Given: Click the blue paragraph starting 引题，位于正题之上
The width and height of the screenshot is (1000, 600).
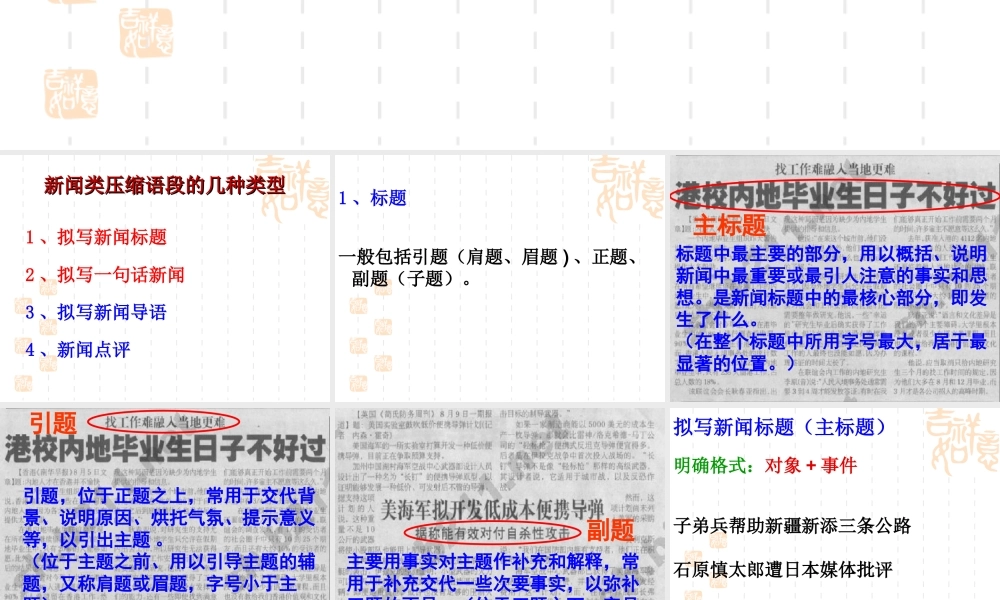Looking at the screenshot, I should click(x=170, y=543).
